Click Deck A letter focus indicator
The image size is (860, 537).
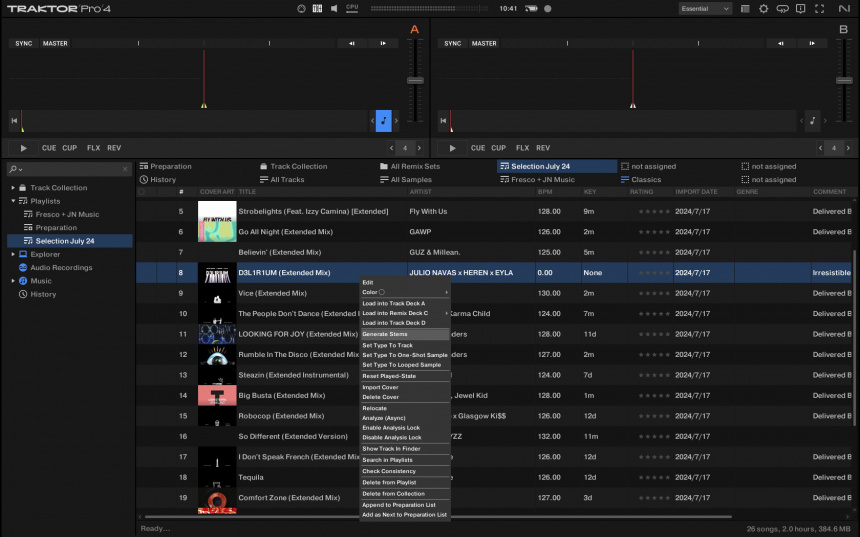415,30
